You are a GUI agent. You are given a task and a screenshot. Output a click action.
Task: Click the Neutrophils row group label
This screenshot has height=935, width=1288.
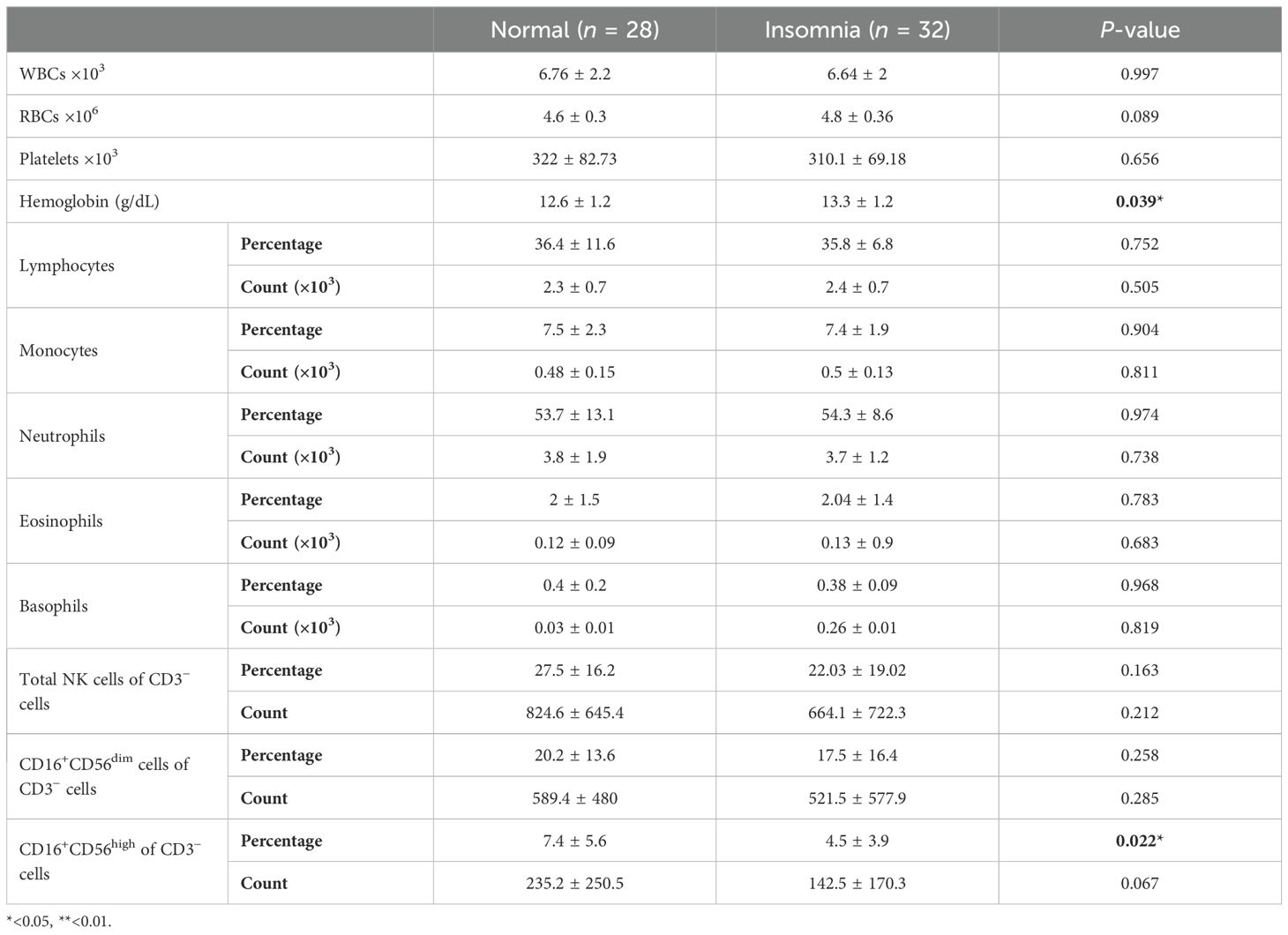click(63, 436)
